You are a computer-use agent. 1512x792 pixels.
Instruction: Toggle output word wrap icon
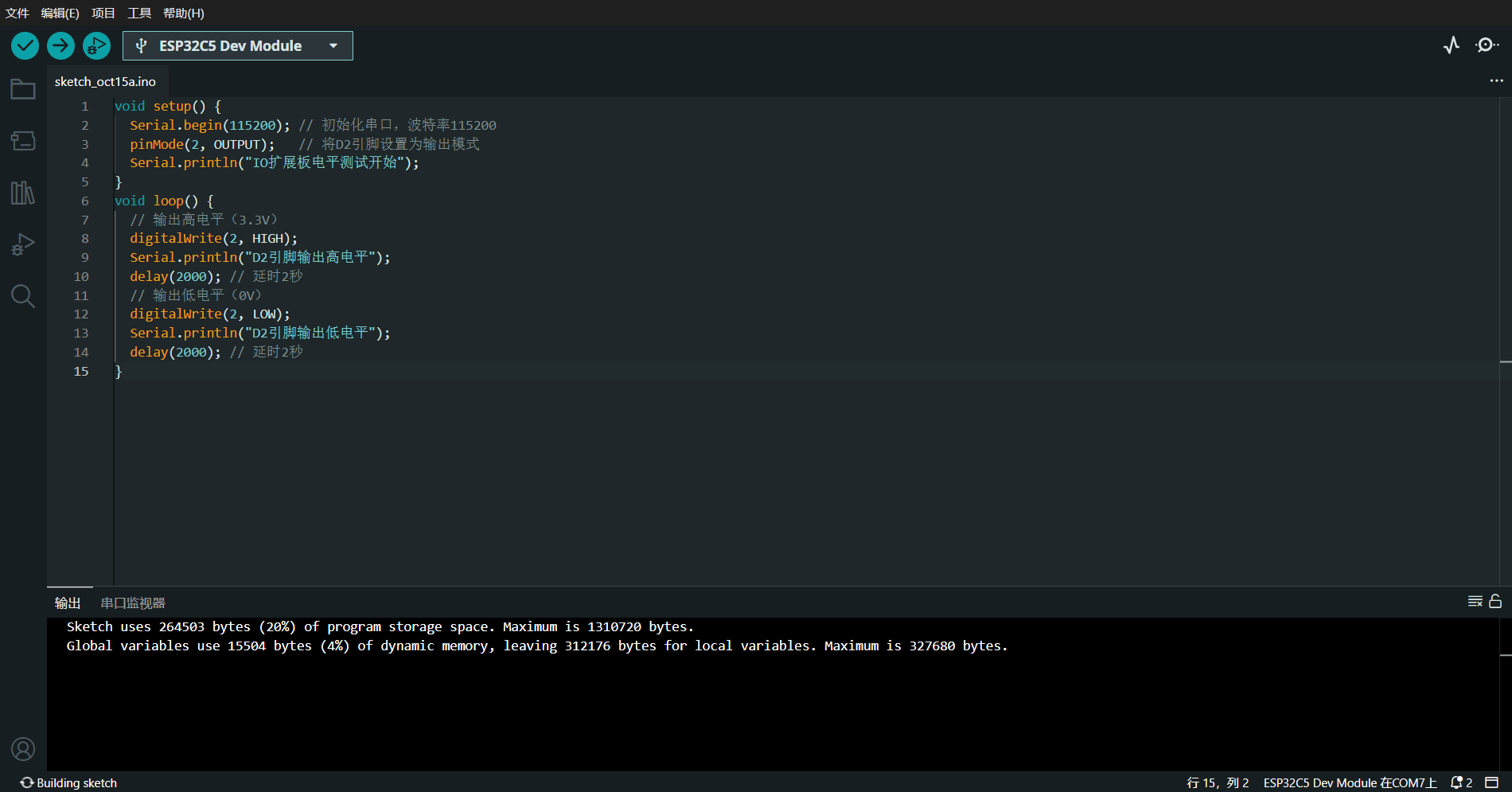click(1475, 602)
